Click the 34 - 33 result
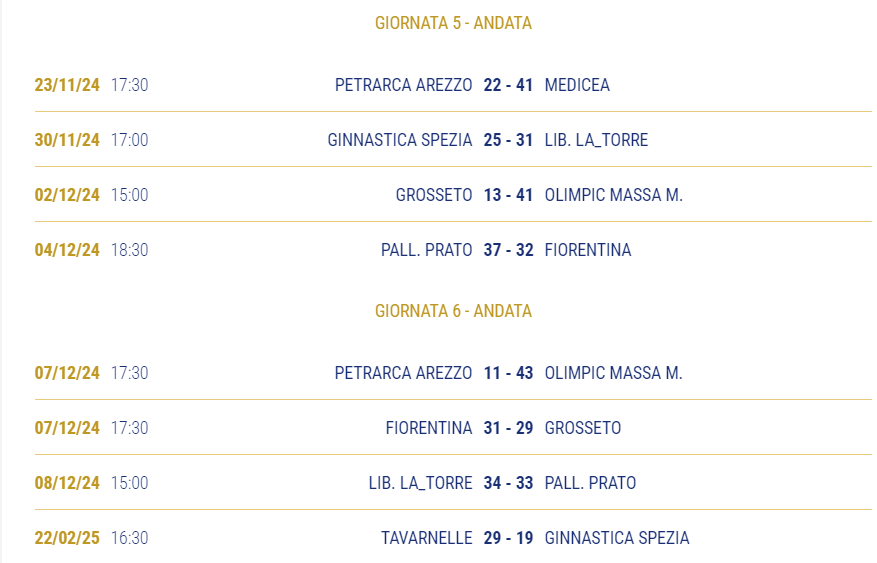Viewport: 877px width, 563px height. [508, 483]
